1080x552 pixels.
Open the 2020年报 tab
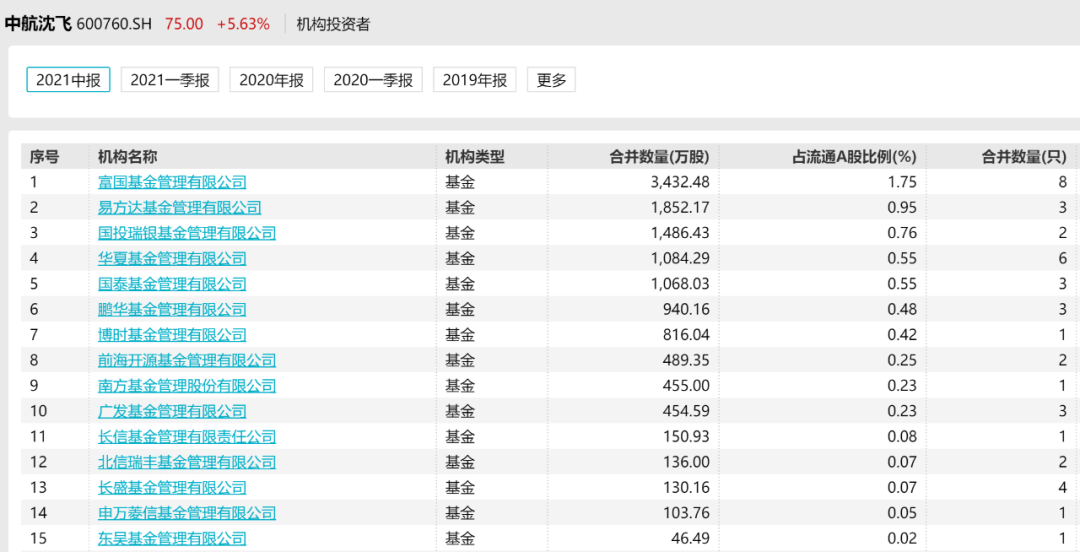click(x=271, y=80)
